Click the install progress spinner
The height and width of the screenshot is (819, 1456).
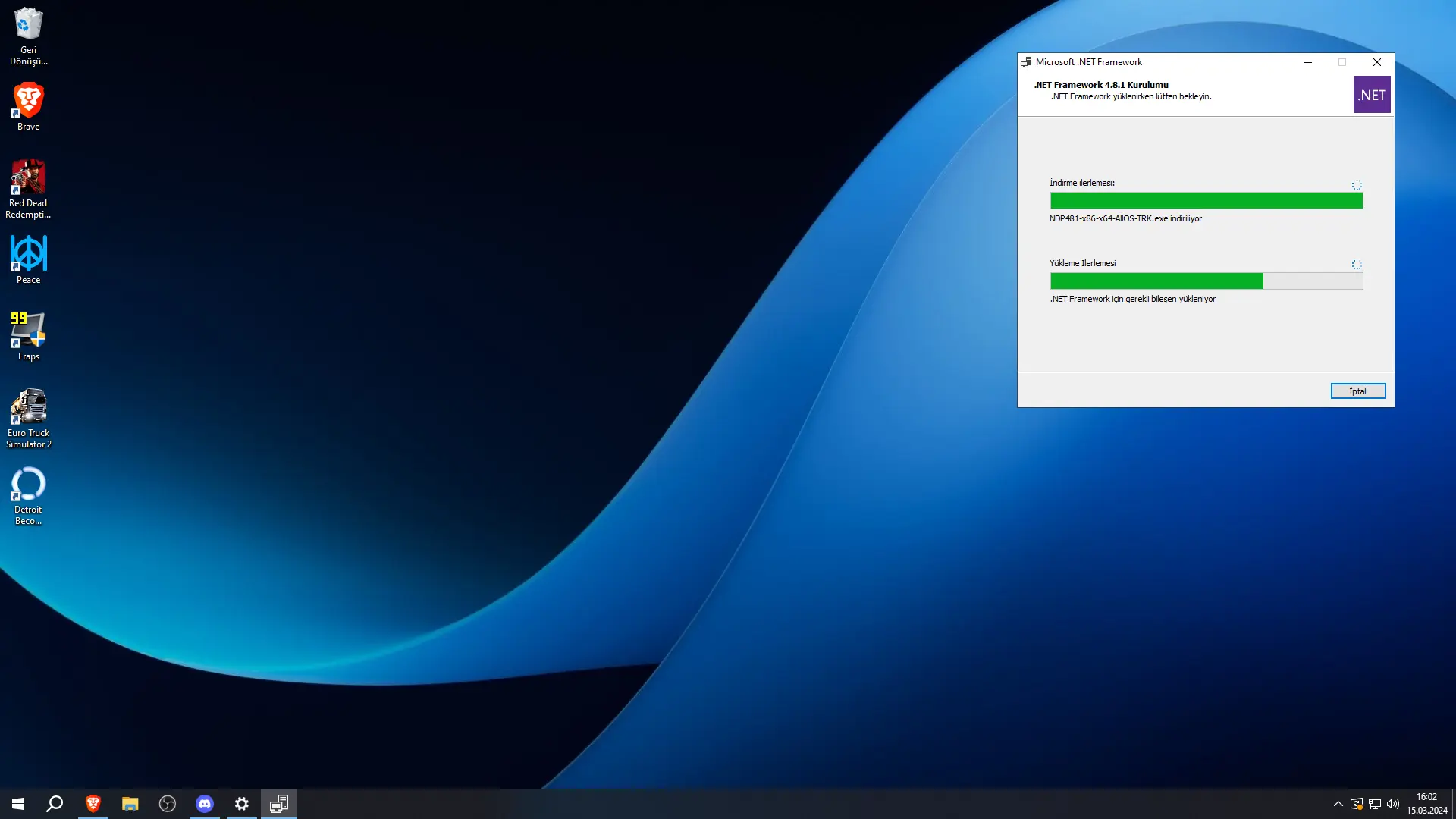(x=1357, y=265)
